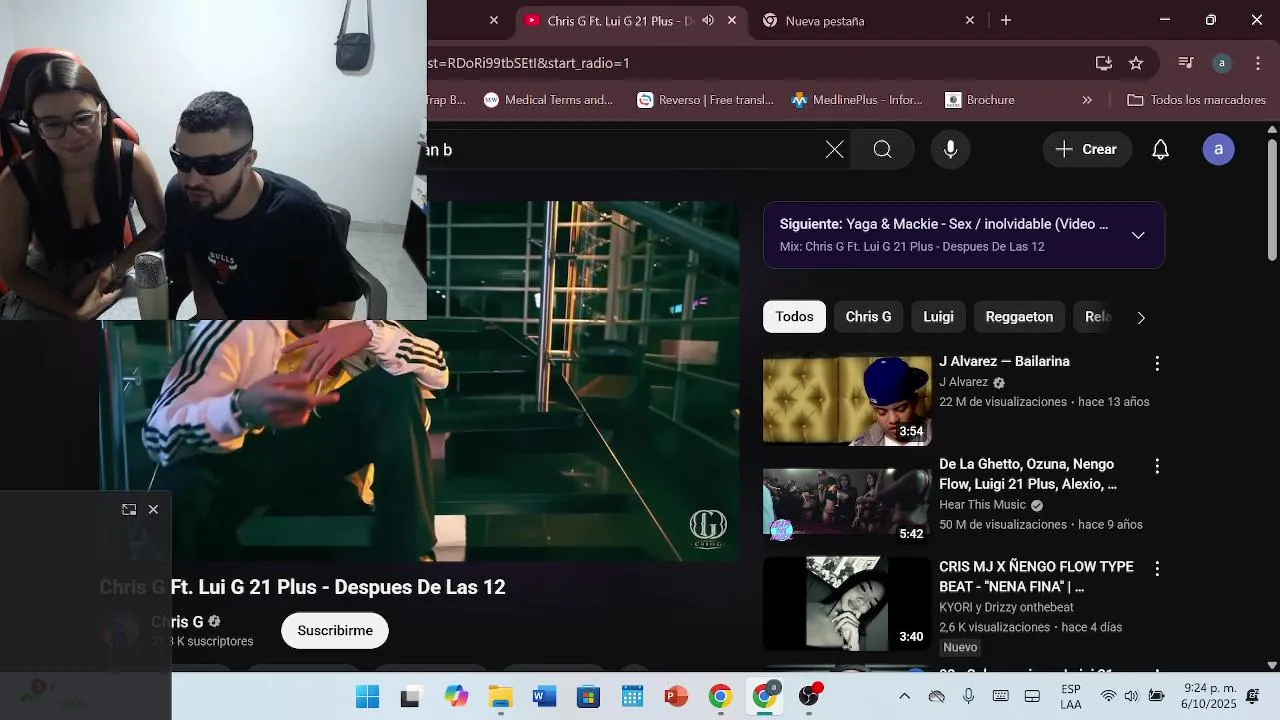Show hidden system tray icons
Viewport: 1280px width, 720px height.
tap(905, 696)
